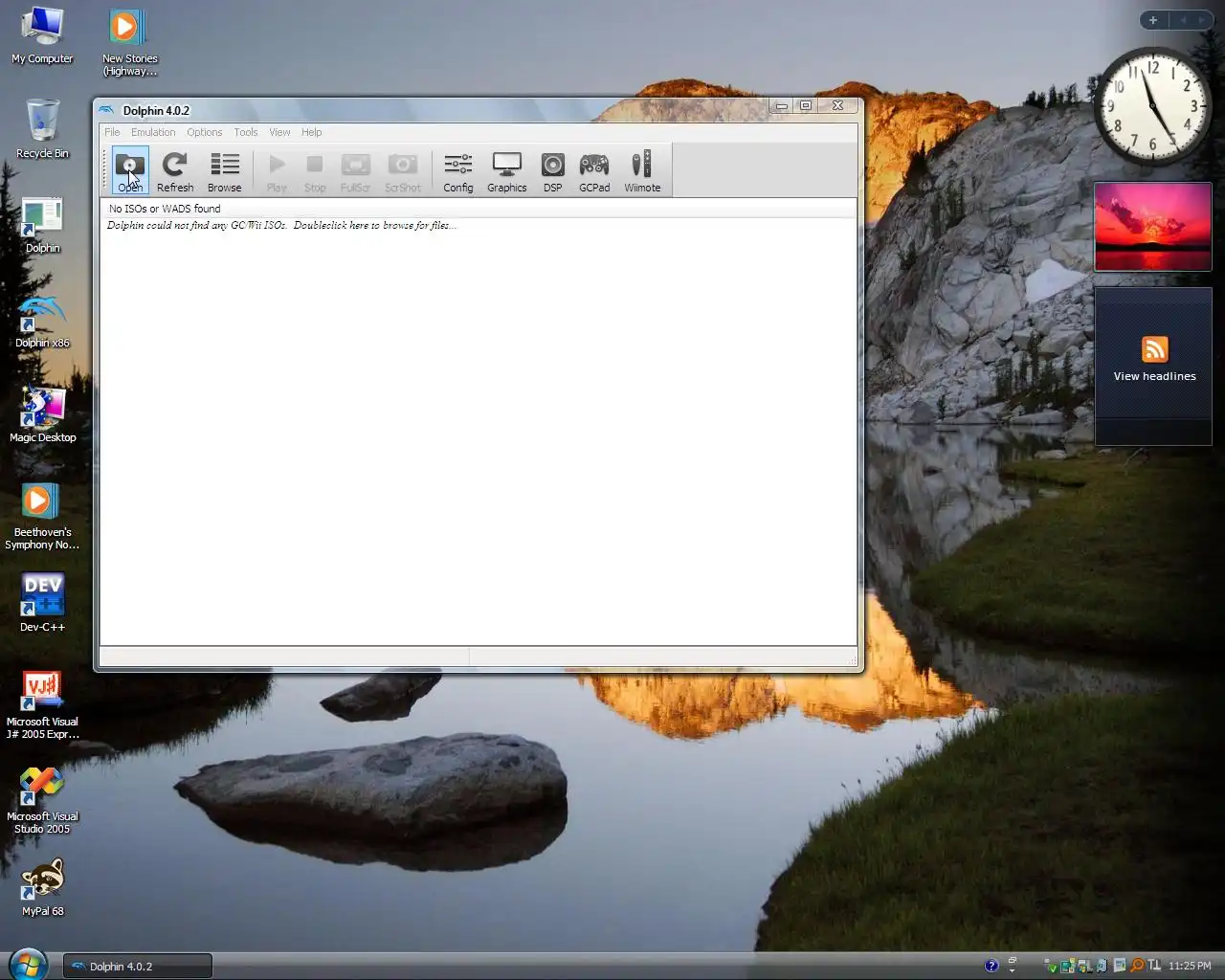Open the View menu

pos(279,132)
